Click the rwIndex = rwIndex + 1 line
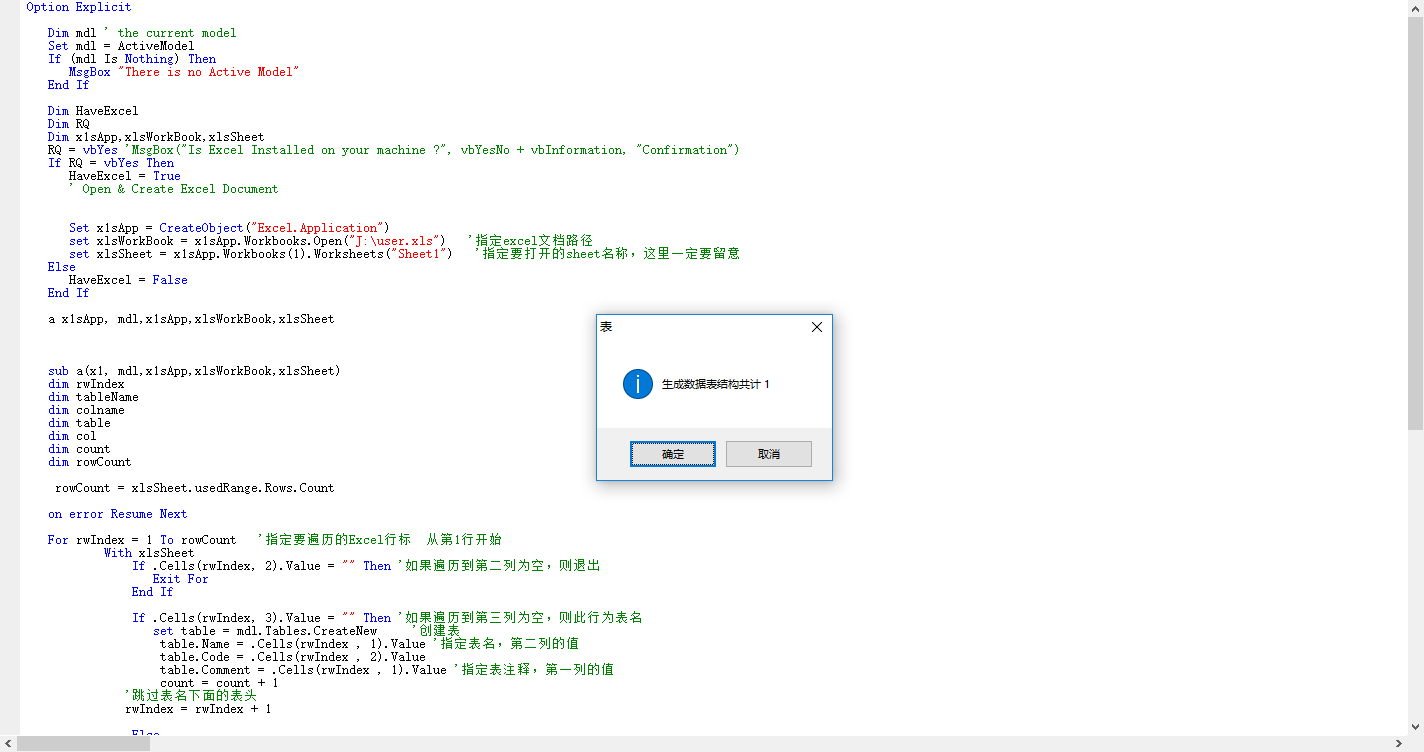This screenshot has height=752, width=1424. tap(198, 709)
